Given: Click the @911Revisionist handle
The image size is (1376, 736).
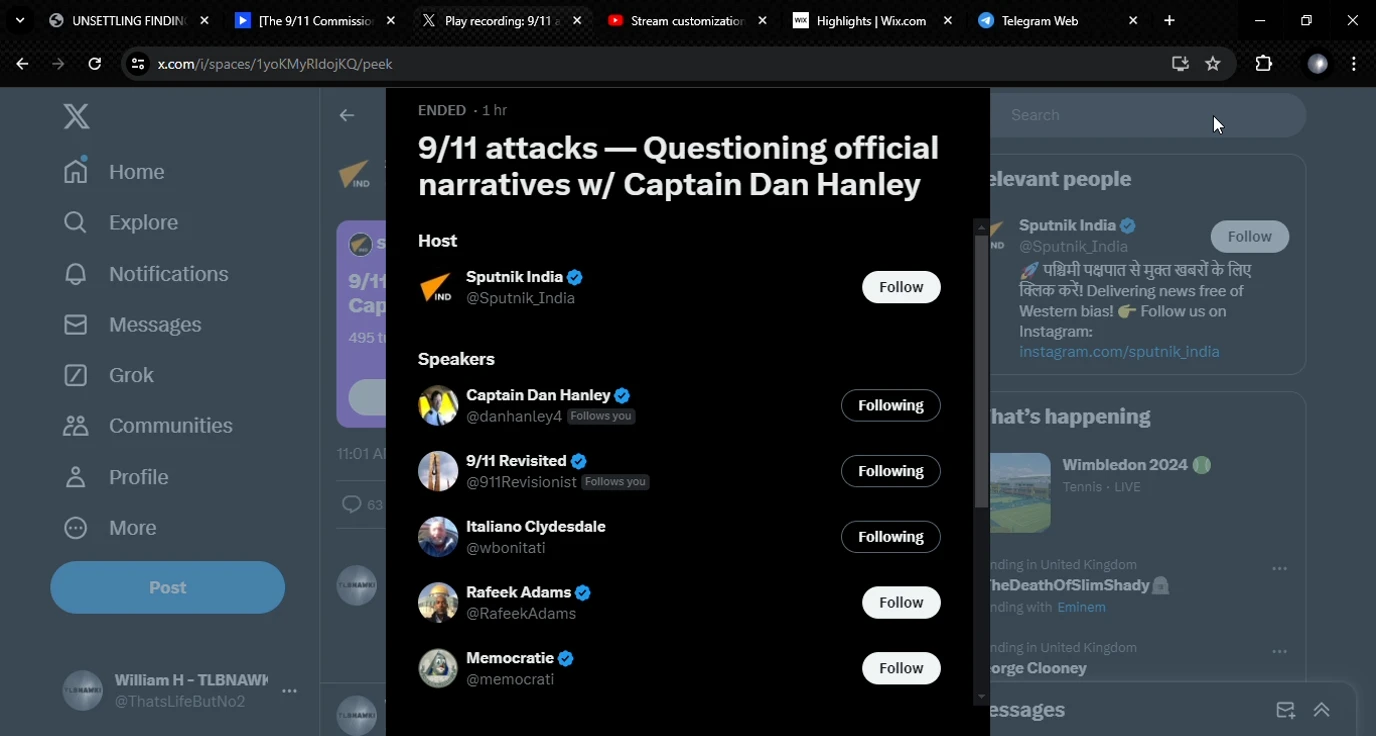Looking at the screenshot, I should (x=521, y=482).
